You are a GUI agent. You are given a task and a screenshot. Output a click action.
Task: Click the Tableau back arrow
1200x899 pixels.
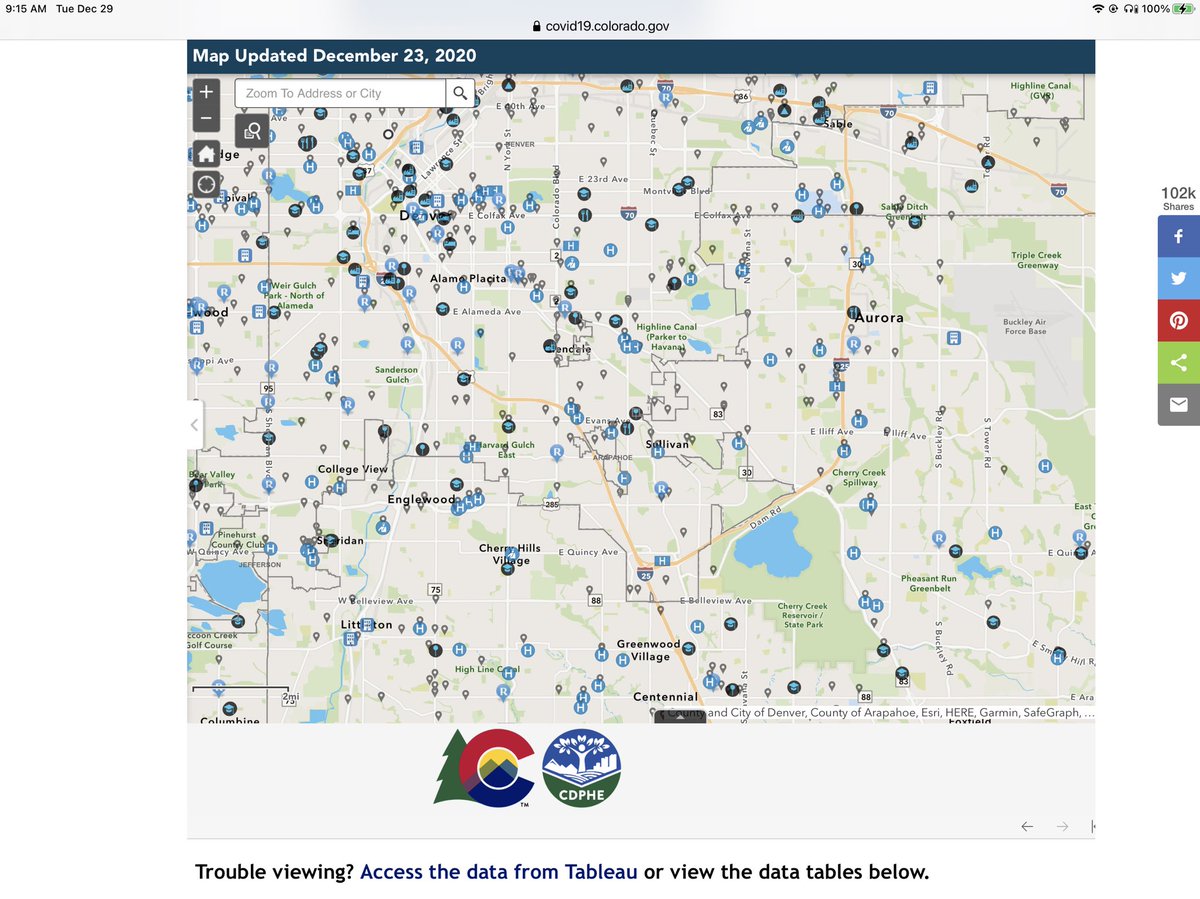[1027, 826]
